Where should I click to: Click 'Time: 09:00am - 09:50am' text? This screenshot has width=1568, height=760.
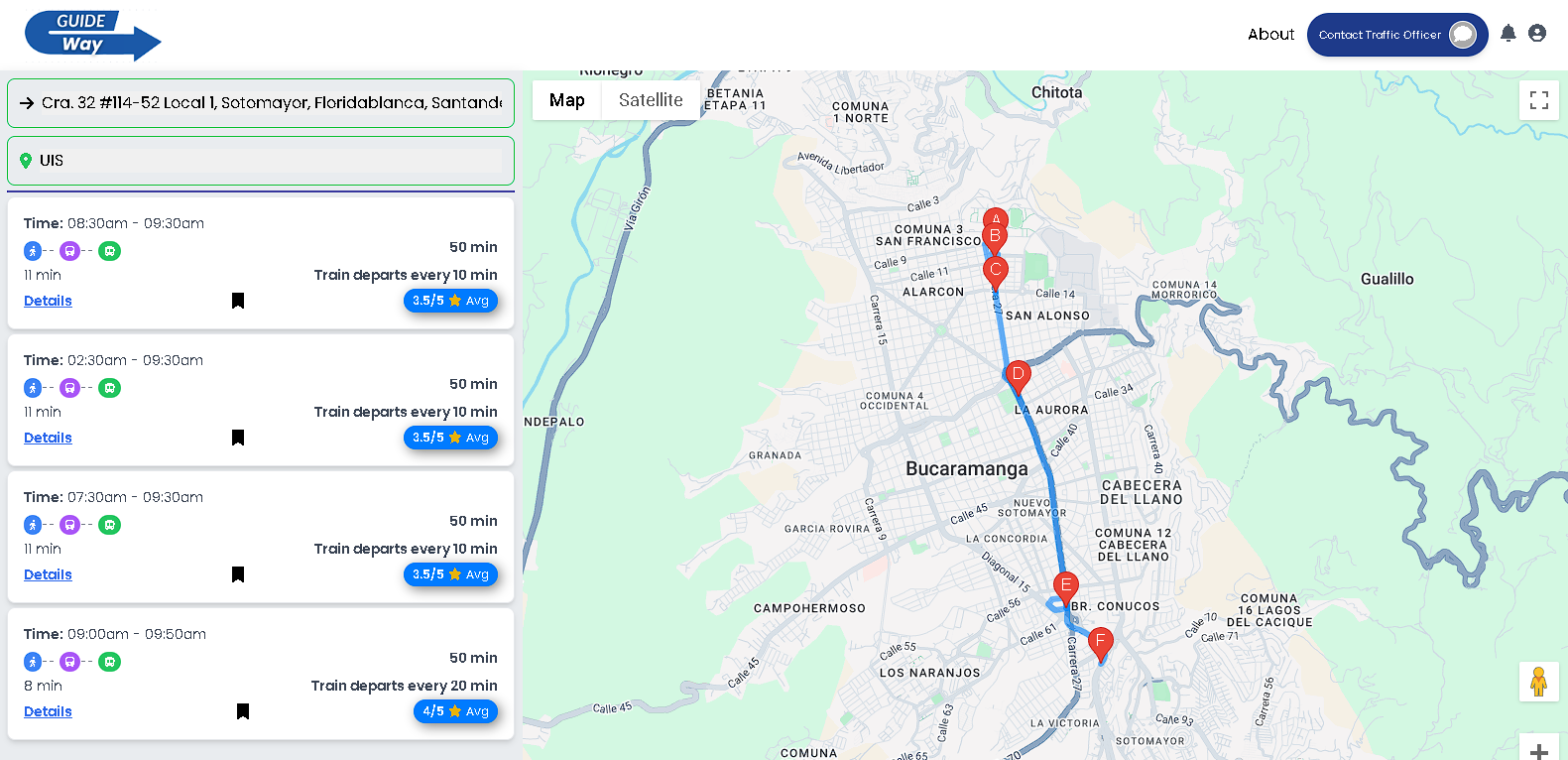(115, 634)
